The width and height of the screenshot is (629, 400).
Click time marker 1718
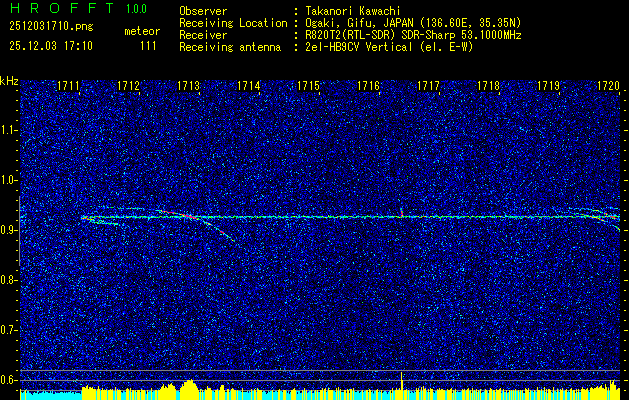coord(489,86)
